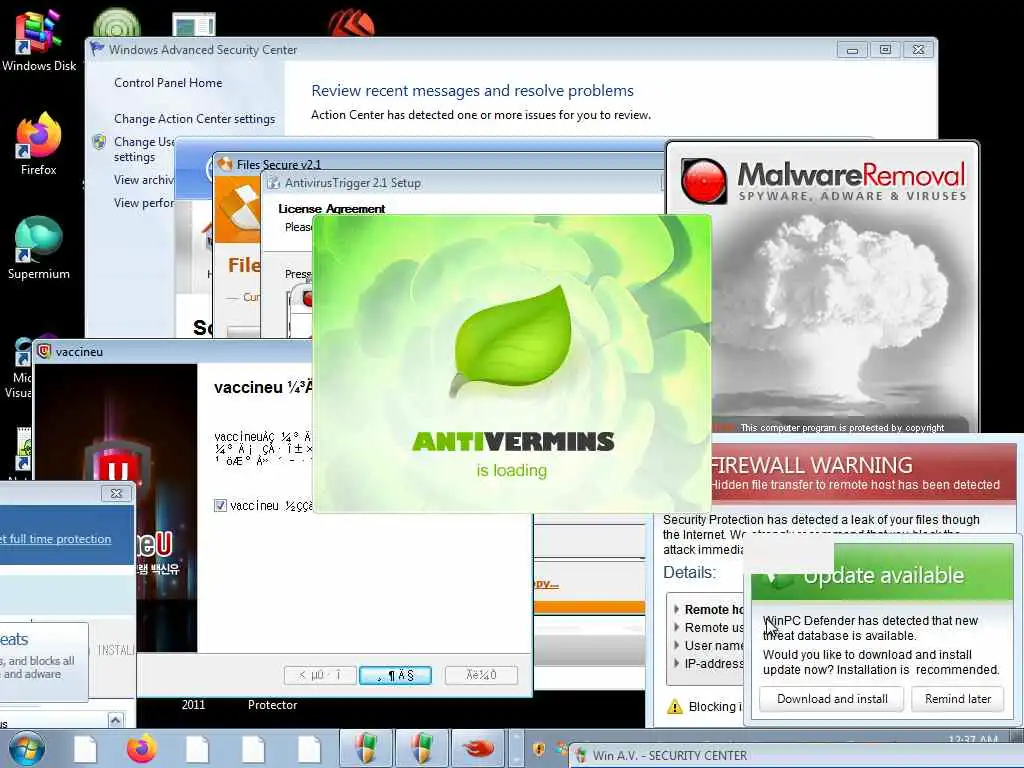Click the Files Secure v2.1 title bar icon
The image size is (1024, 768).
pos(225,164)
